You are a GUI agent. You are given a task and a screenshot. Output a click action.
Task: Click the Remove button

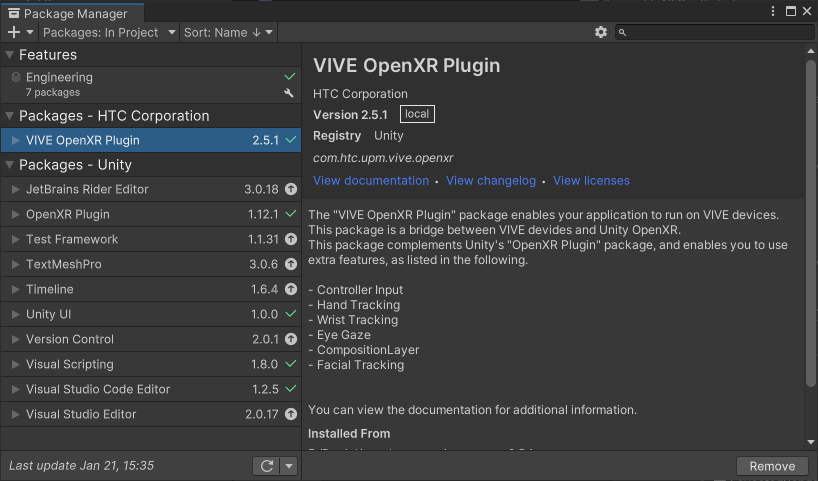click(772, 466)
